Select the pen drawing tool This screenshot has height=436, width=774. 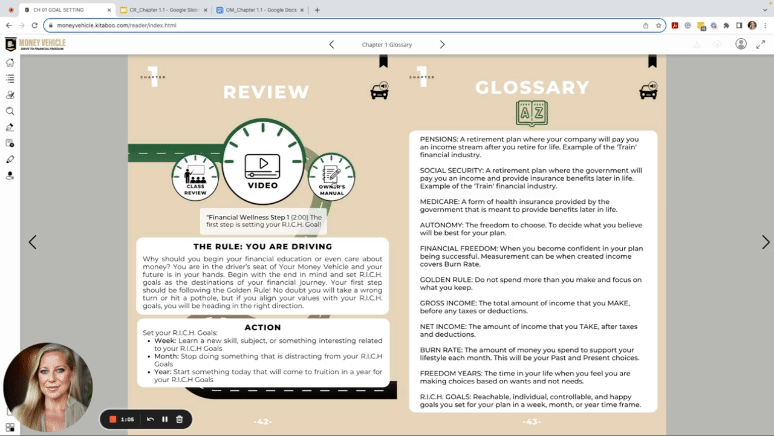coord(10,159)
